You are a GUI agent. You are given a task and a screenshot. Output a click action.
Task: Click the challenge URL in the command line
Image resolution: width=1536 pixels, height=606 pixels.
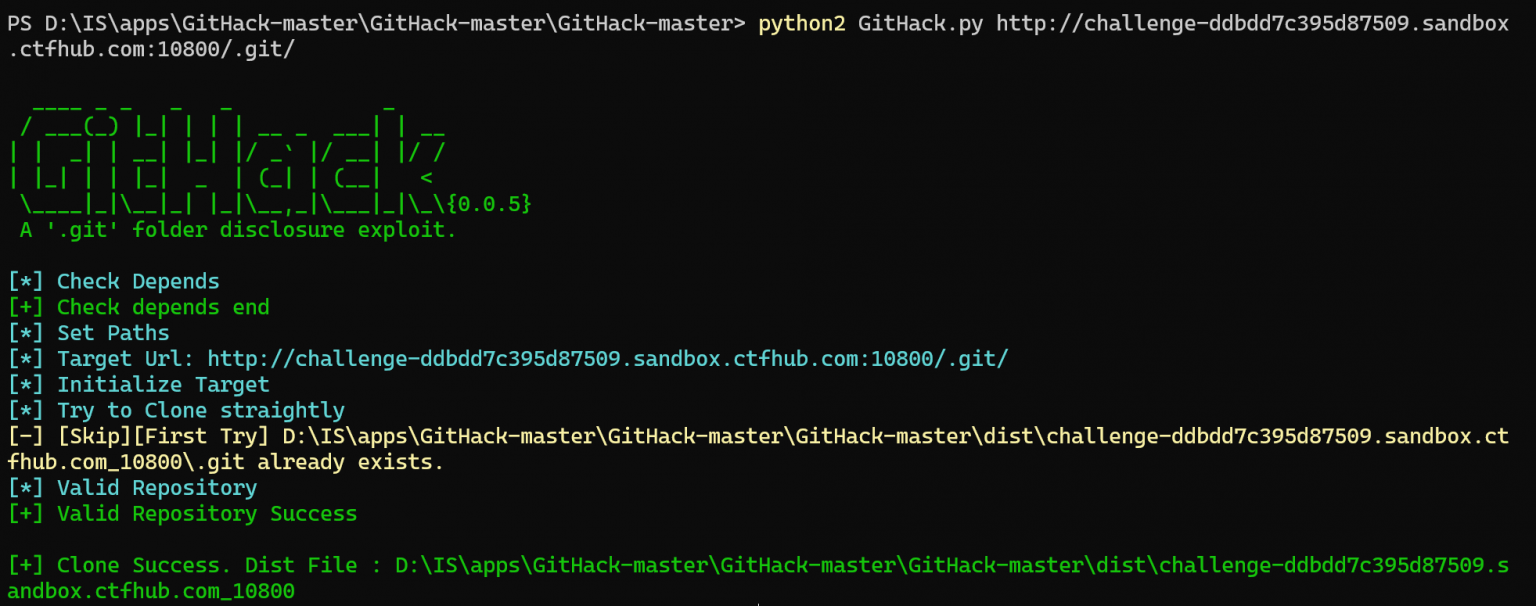tap(1252, 23)
